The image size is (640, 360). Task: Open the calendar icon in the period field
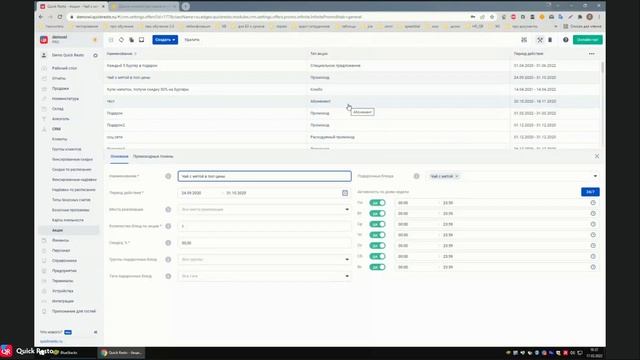pyautogui.click(x=345, y=193)
